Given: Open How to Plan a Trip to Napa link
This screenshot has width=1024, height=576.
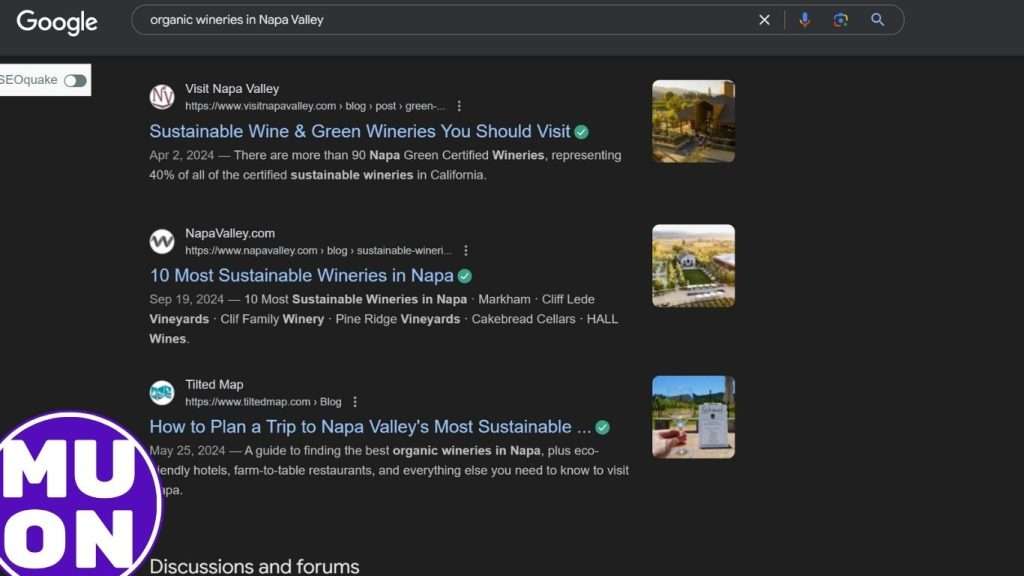Looking at the screenshot, I should click(x=370, y=427).
